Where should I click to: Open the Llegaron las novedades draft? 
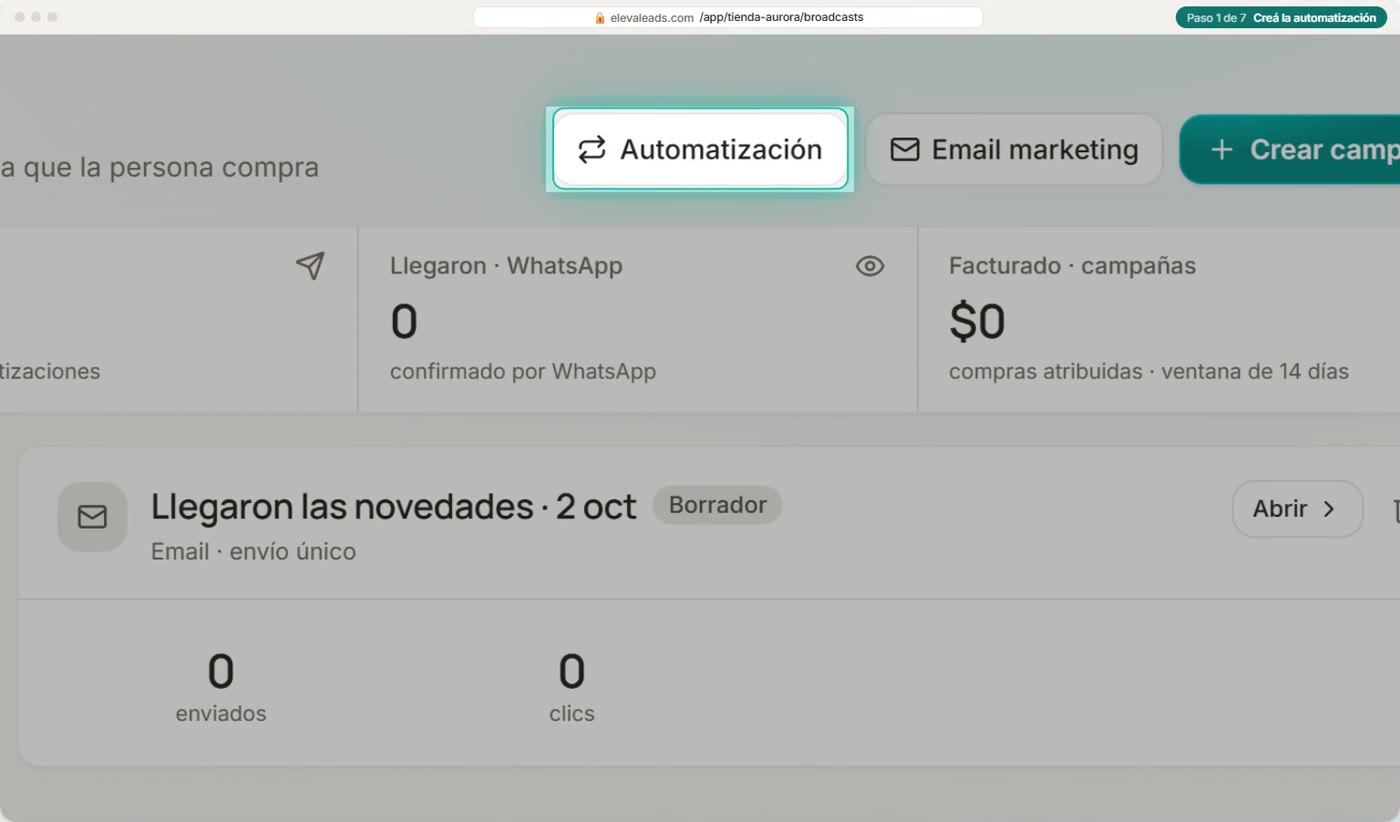pyautogui.click(x=1297, y=509)
